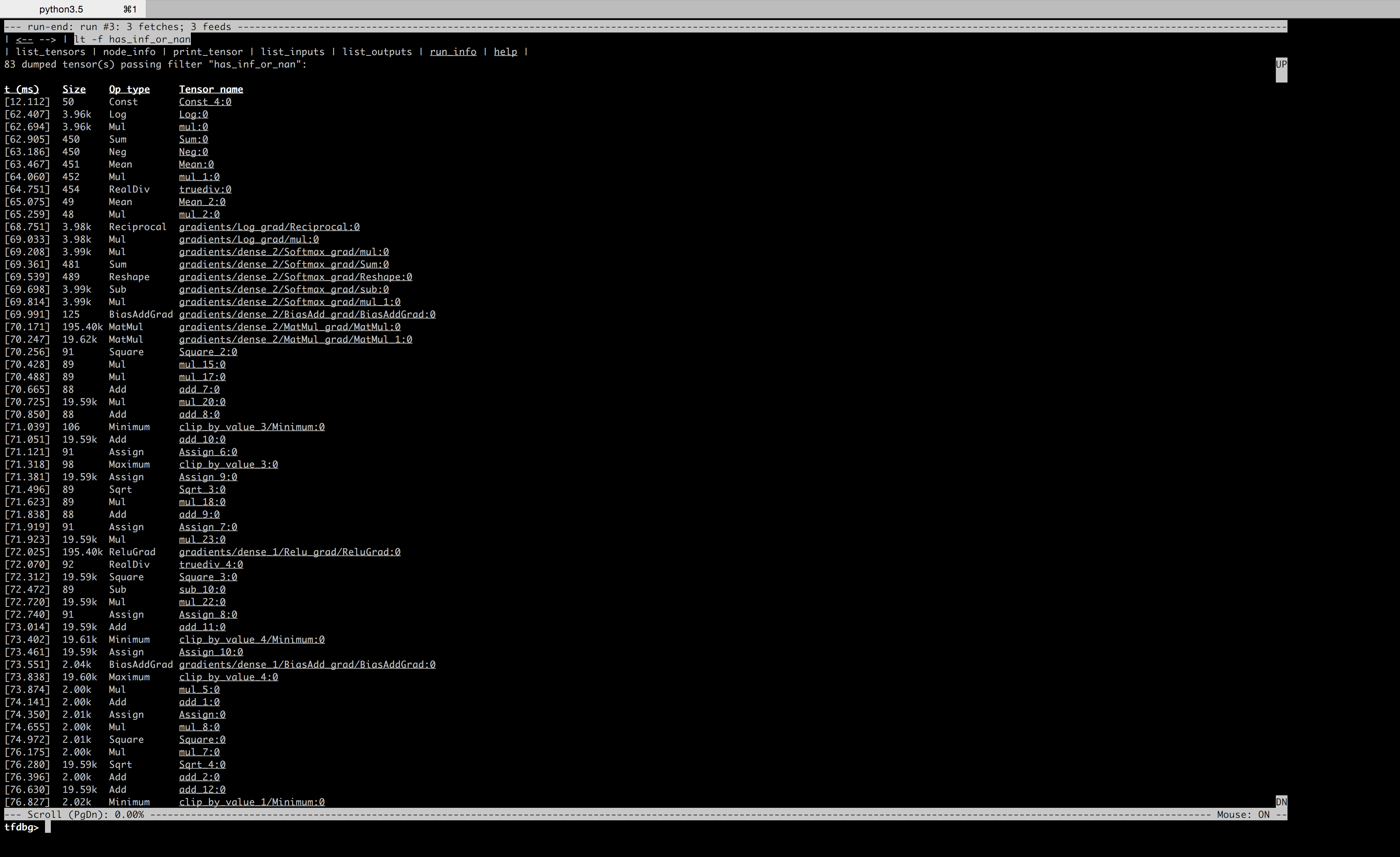Navigate back using the <-- history arrow
This screenshot has height=857, width=1400.
[x=25, y=39]
